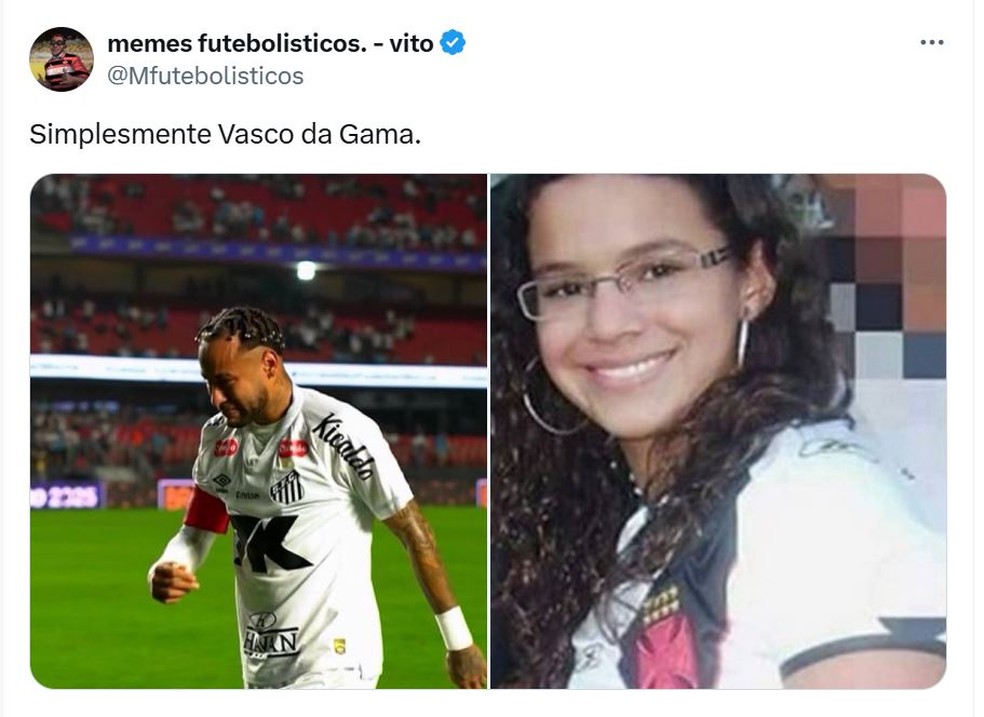Image resolution: width=984 pixels, height=717 pixels.
Task: Visit the @Mfutebolisticos handle link
Action: (206, 76)
